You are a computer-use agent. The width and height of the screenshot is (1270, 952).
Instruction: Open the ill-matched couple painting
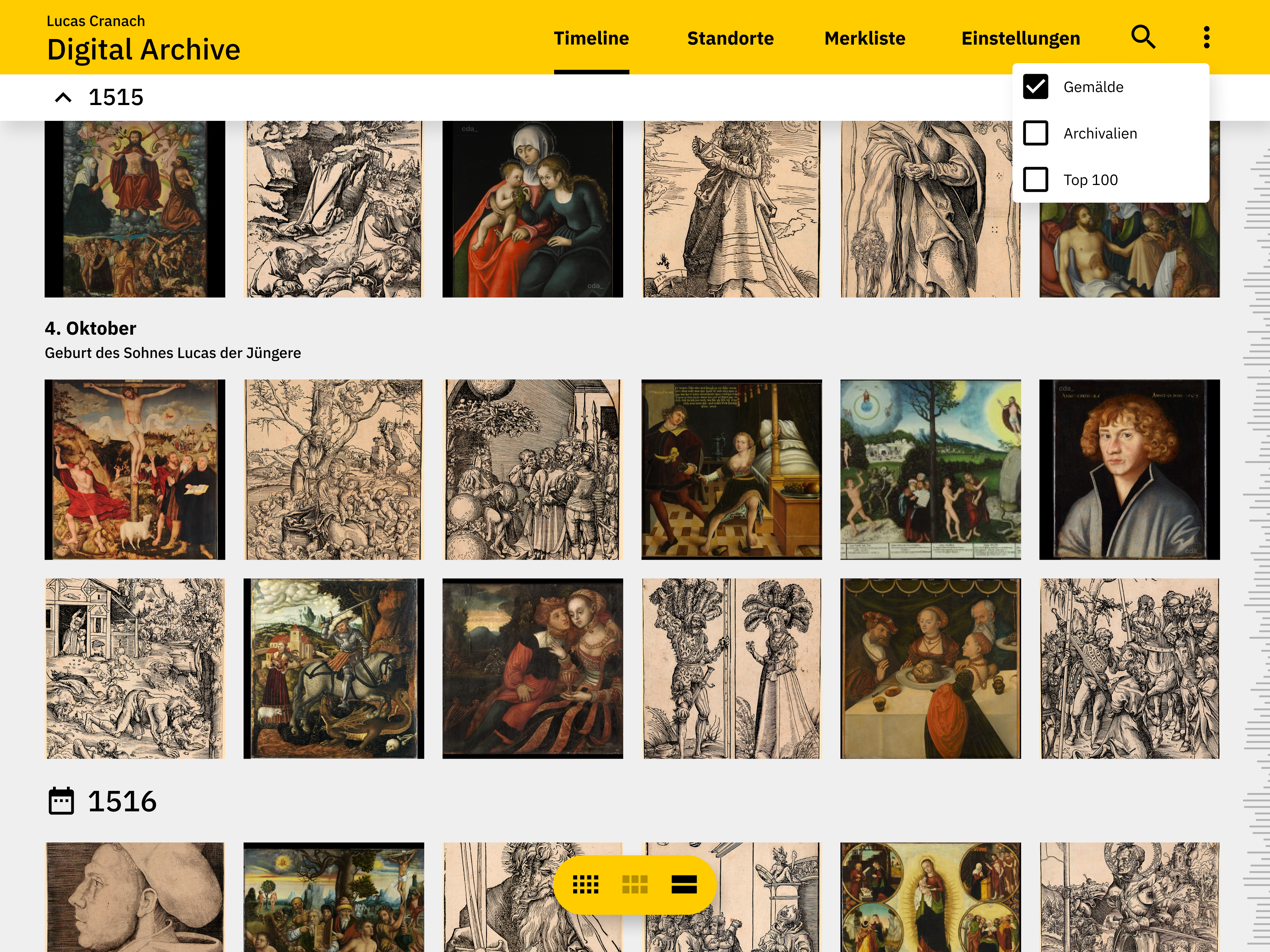[532, 668]
